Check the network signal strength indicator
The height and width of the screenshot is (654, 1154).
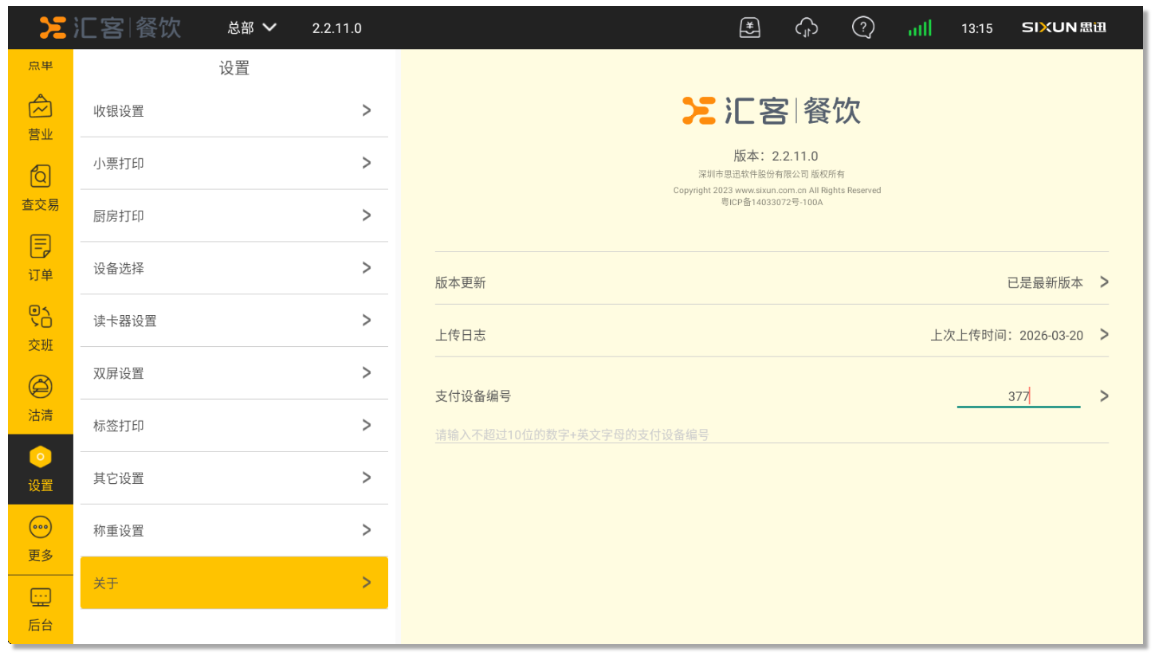919,29
